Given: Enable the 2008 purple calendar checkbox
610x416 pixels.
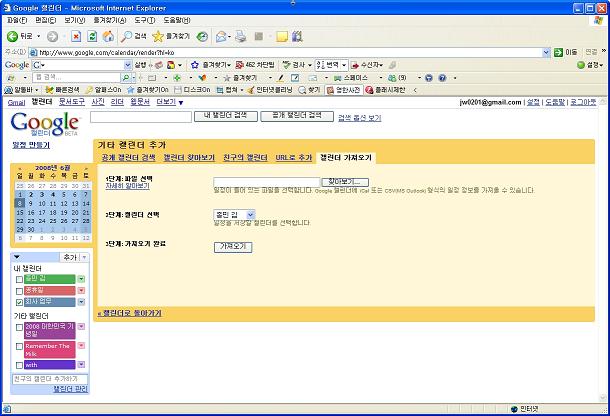Looking at the screenshot, I should pos(19,327).
